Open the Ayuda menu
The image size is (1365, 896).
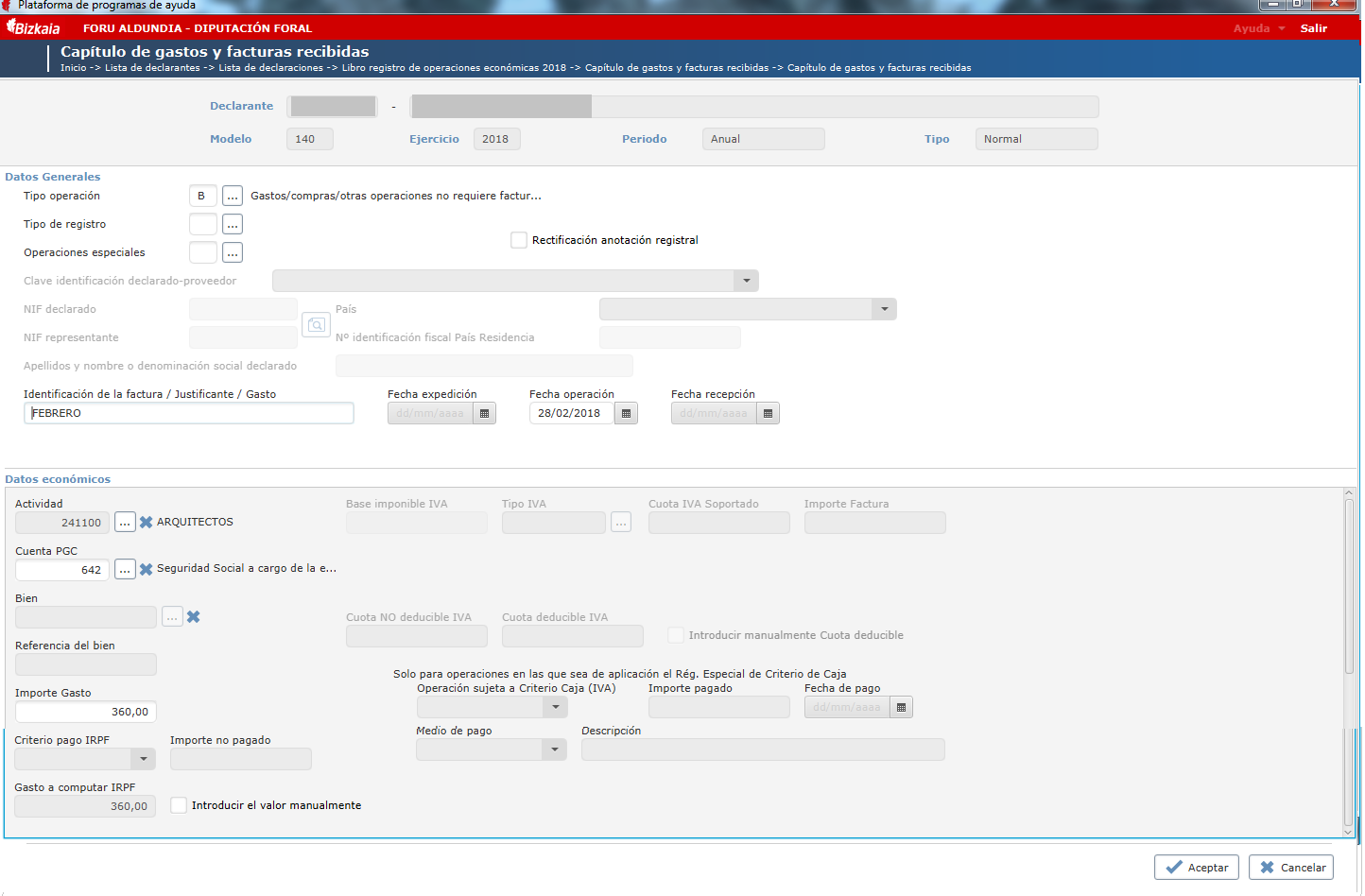point(1259,28)
